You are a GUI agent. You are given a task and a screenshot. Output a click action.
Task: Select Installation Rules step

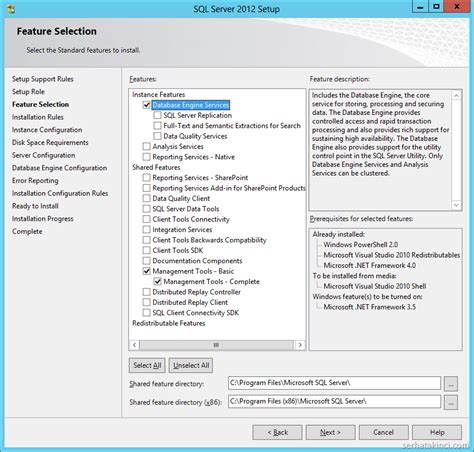tap(38, 117)
